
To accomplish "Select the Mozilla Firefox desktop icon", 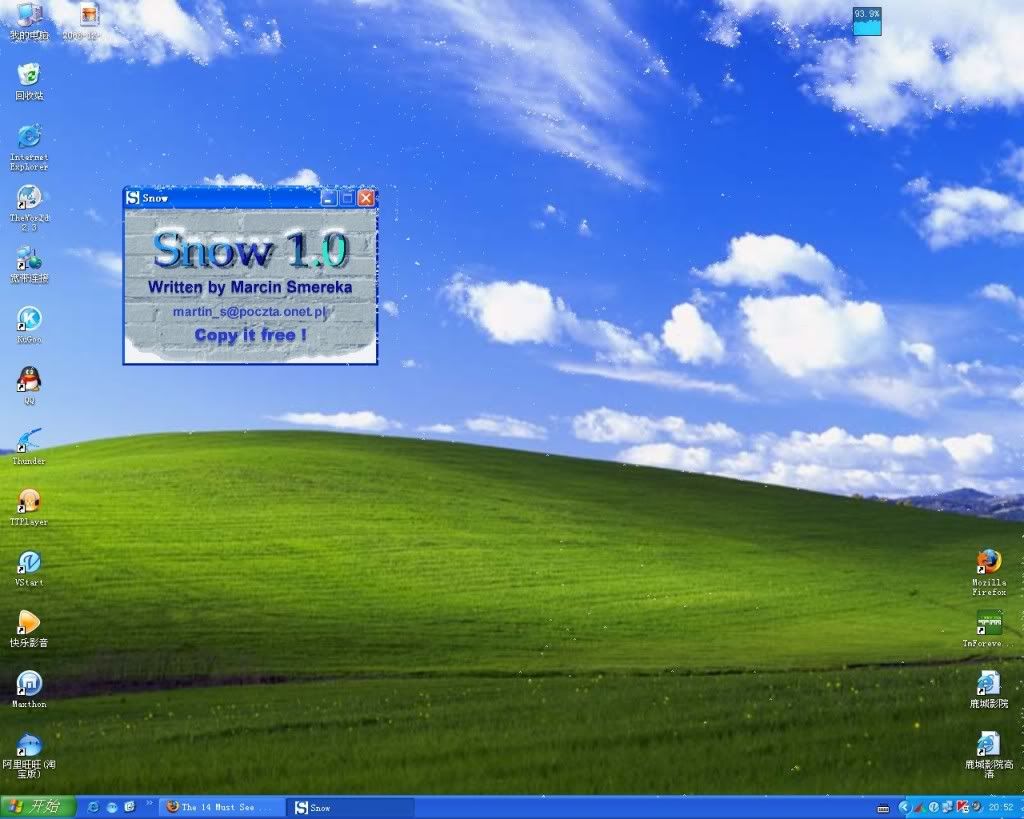I will [989, 573].
